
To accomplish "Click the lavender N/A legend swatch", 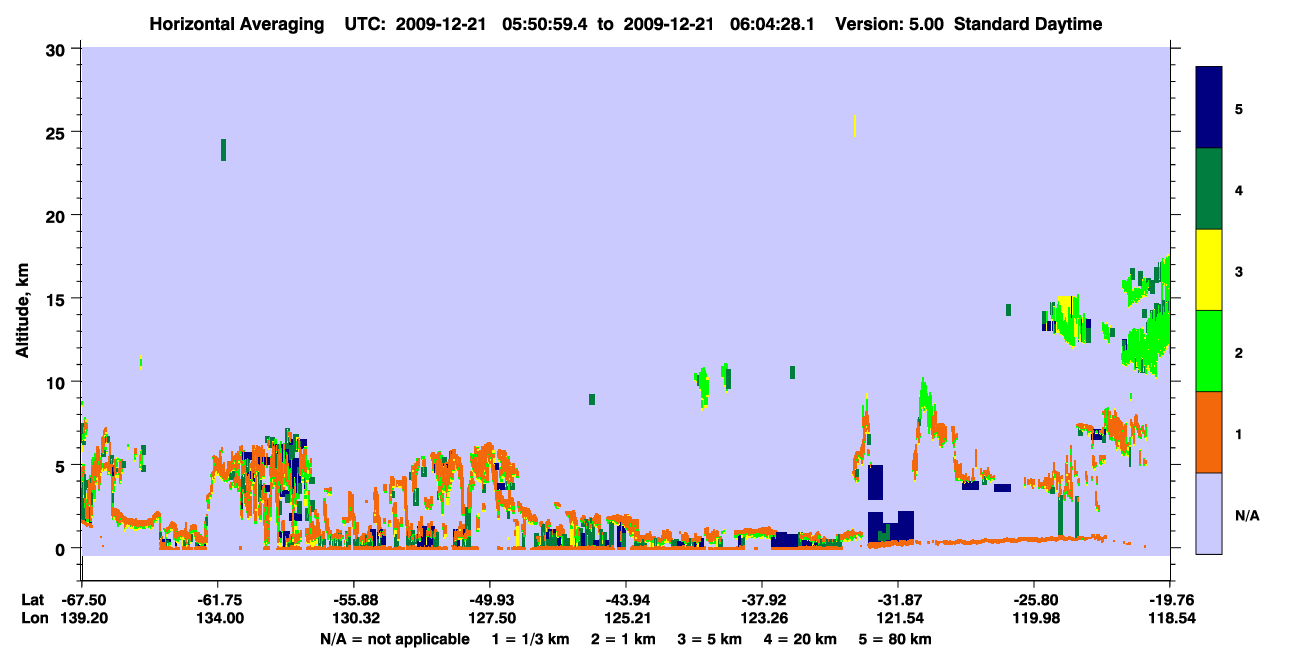I will [x=1209, y=513].
